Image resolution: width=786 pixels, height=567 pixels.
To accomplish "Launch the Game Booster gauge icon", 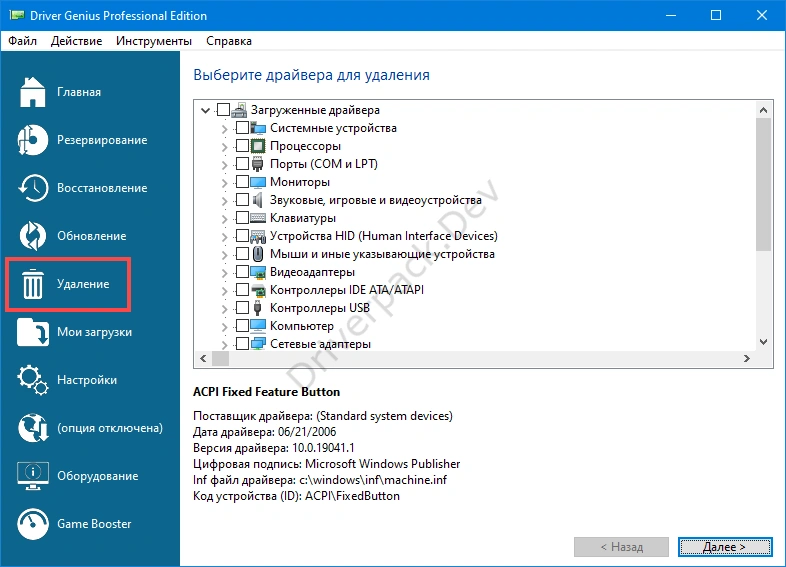I will (x=33, y=524).
